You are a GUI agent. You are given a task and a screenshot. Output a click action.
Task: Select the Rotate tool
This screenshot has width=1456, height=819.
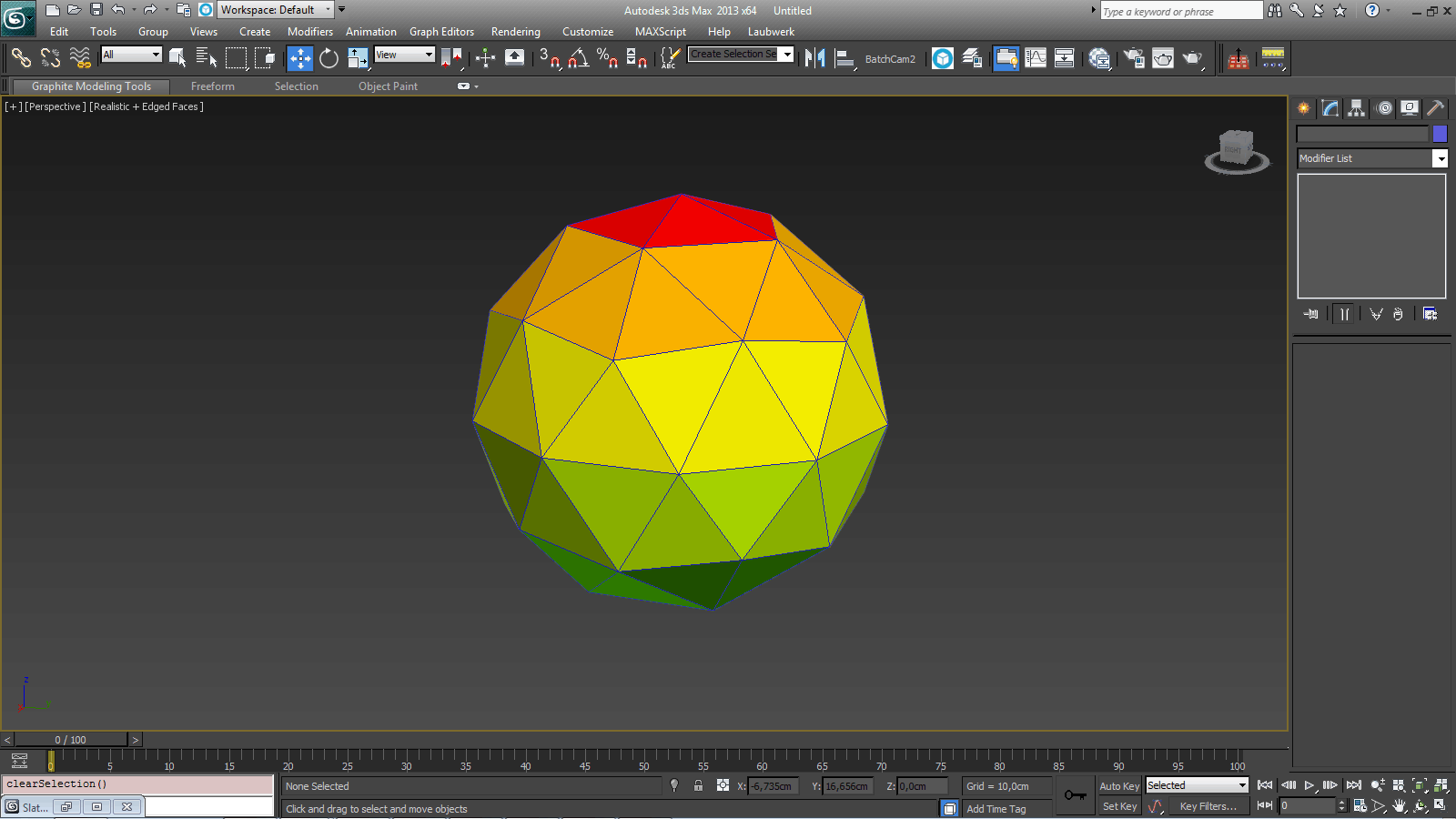click(x=329, y=59)
